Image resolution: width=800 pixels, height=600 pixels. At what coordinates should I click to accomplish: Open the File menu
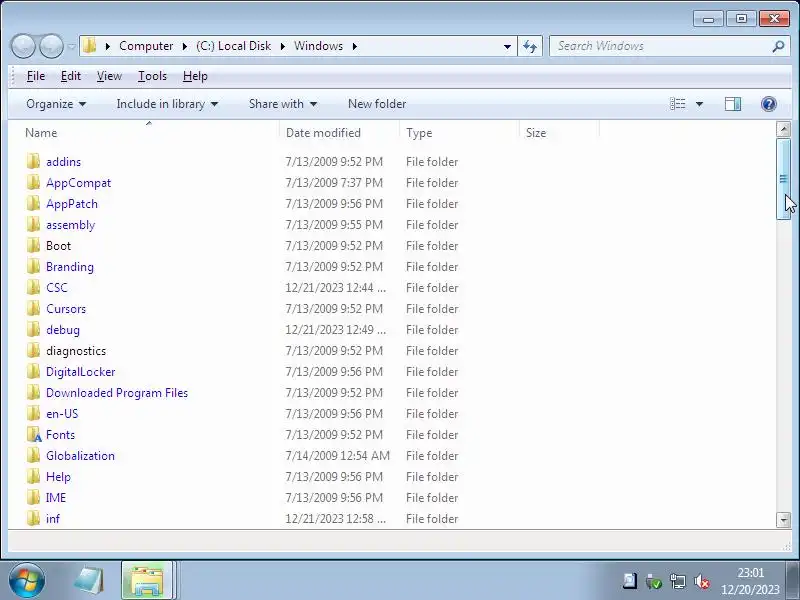(36, 76)
